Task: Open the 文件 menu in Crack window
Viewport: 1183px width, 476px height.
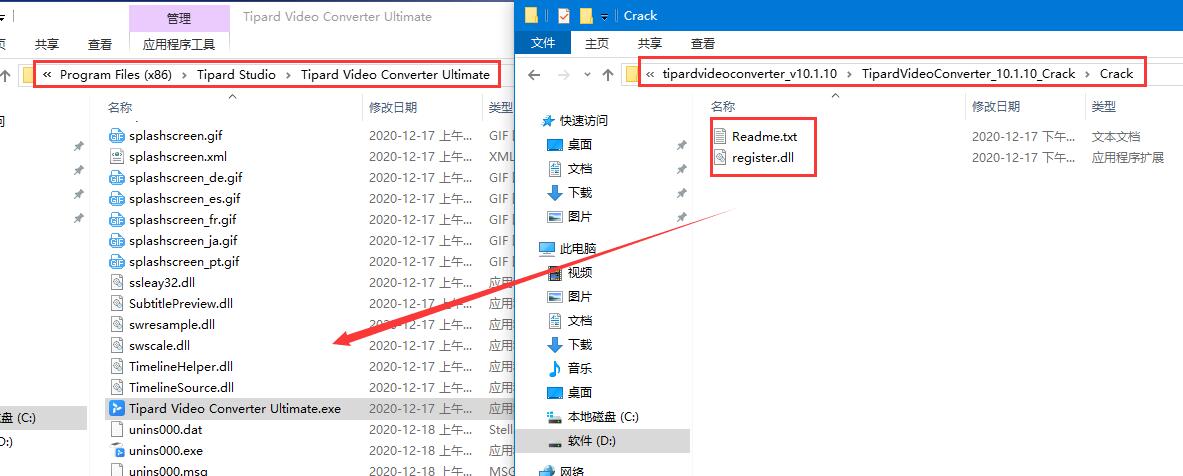Action: [x=543, y=44]
